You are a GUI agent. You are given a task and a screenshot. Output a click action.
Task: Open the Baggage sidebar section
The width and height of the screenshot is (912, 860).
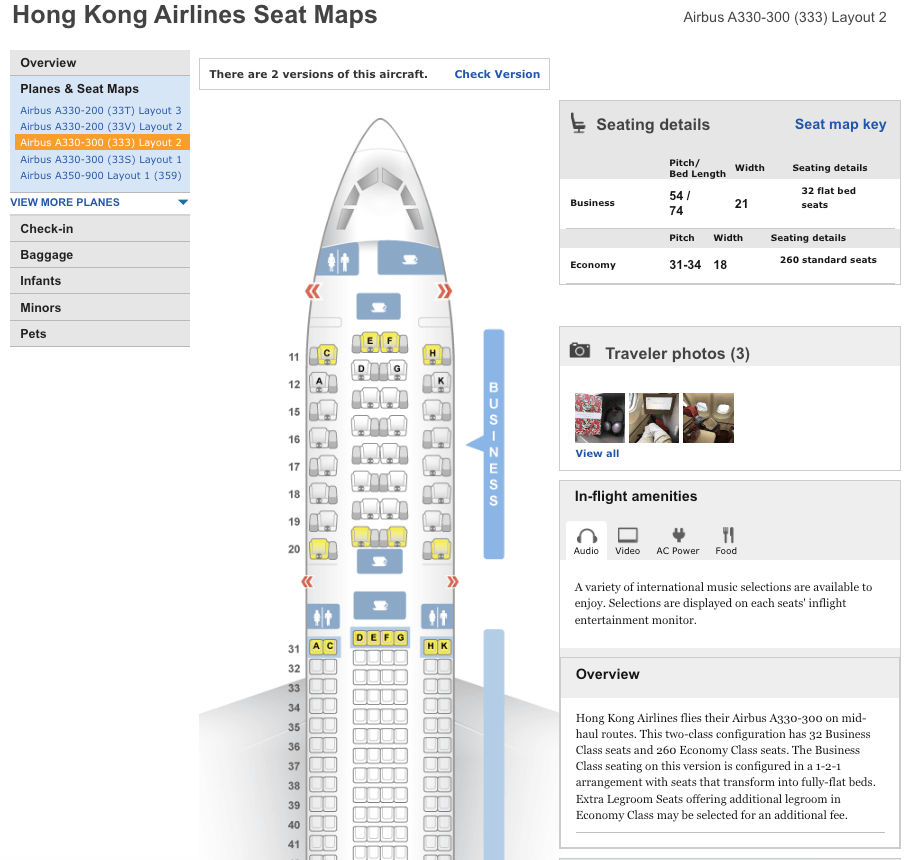coord(47,255)
